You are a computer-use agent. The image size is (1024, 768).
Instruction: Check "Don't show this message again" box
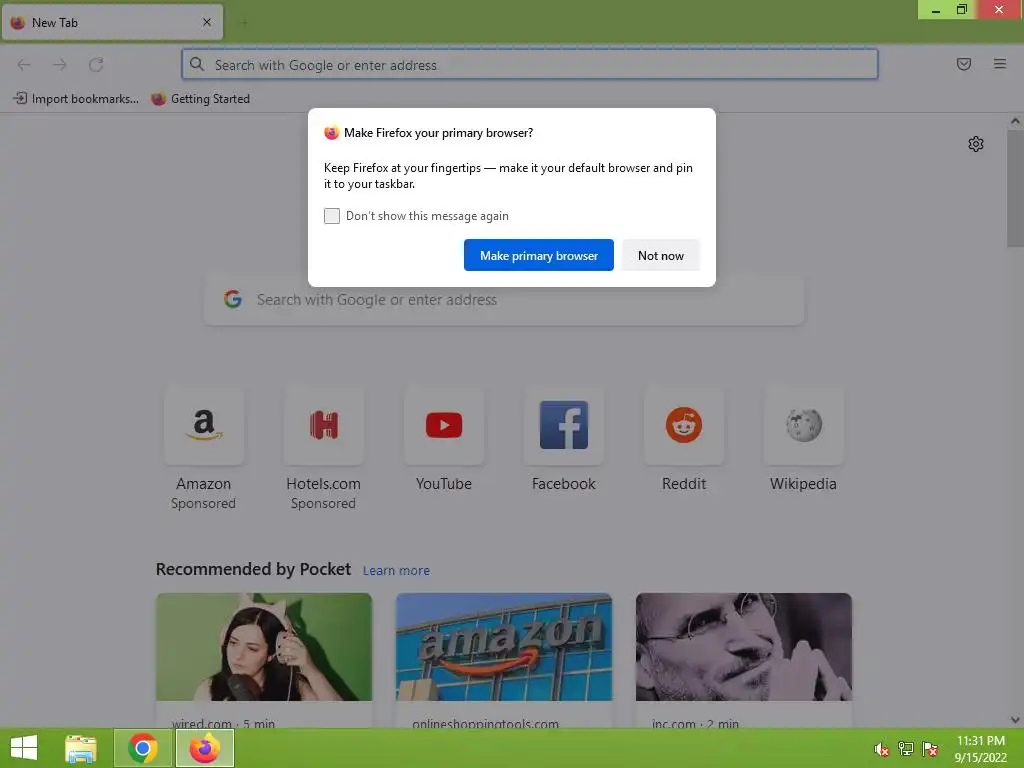pos(332,216)
